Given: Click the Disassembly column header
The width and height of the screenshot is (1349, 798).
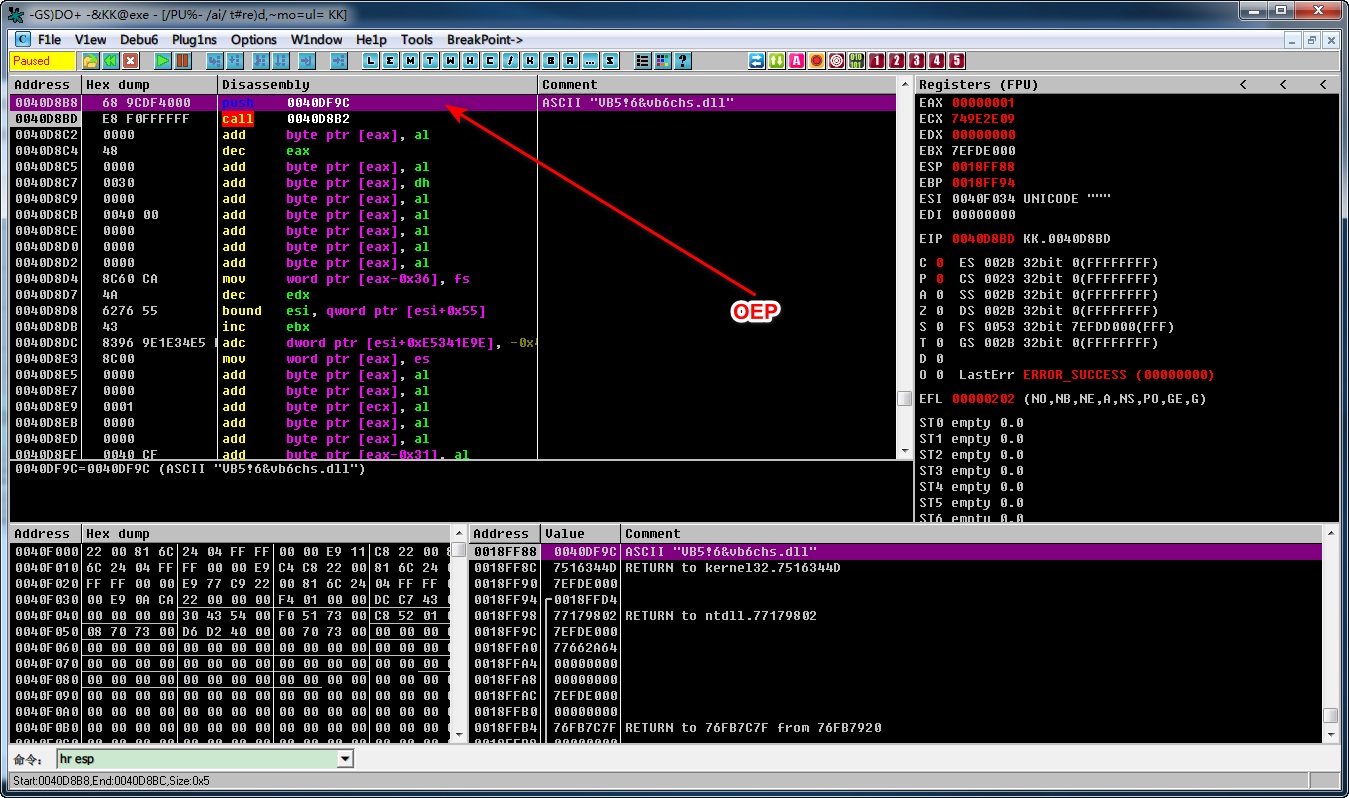Looking at the screenshot, I should 378,85.
